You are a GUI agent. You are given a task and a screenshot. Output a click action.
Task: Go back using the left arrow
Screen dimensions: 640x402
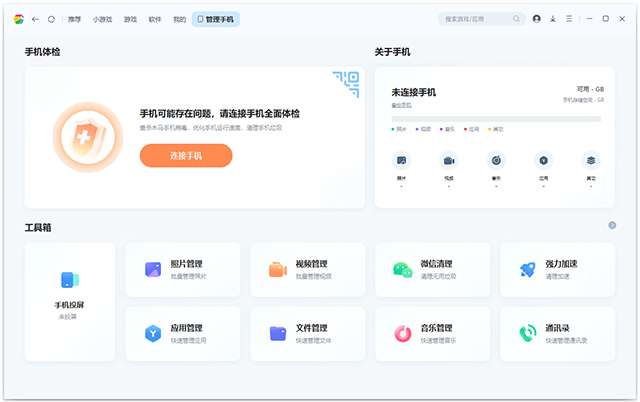click(x=35, y=19)
